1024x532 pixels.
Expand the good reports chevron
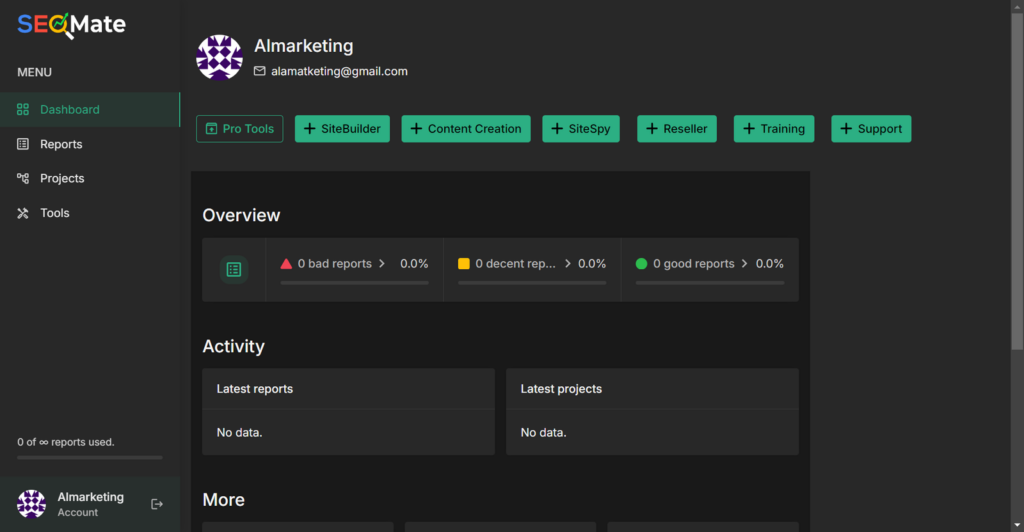tap(744, 264)
